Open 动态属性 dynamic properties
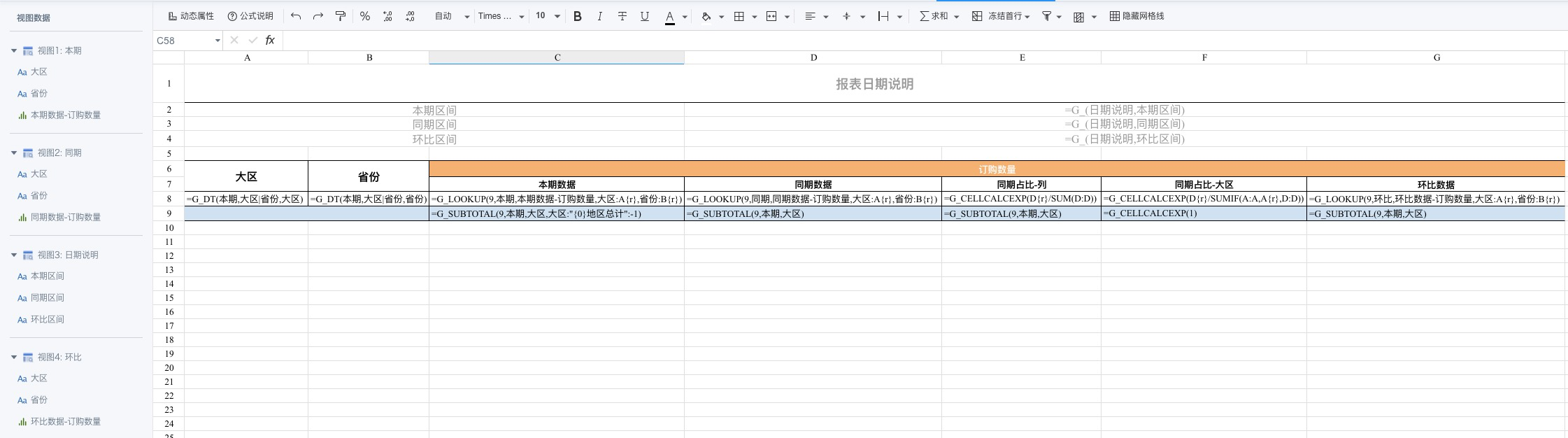The image size is (1568, 438). tap(191, 16)
